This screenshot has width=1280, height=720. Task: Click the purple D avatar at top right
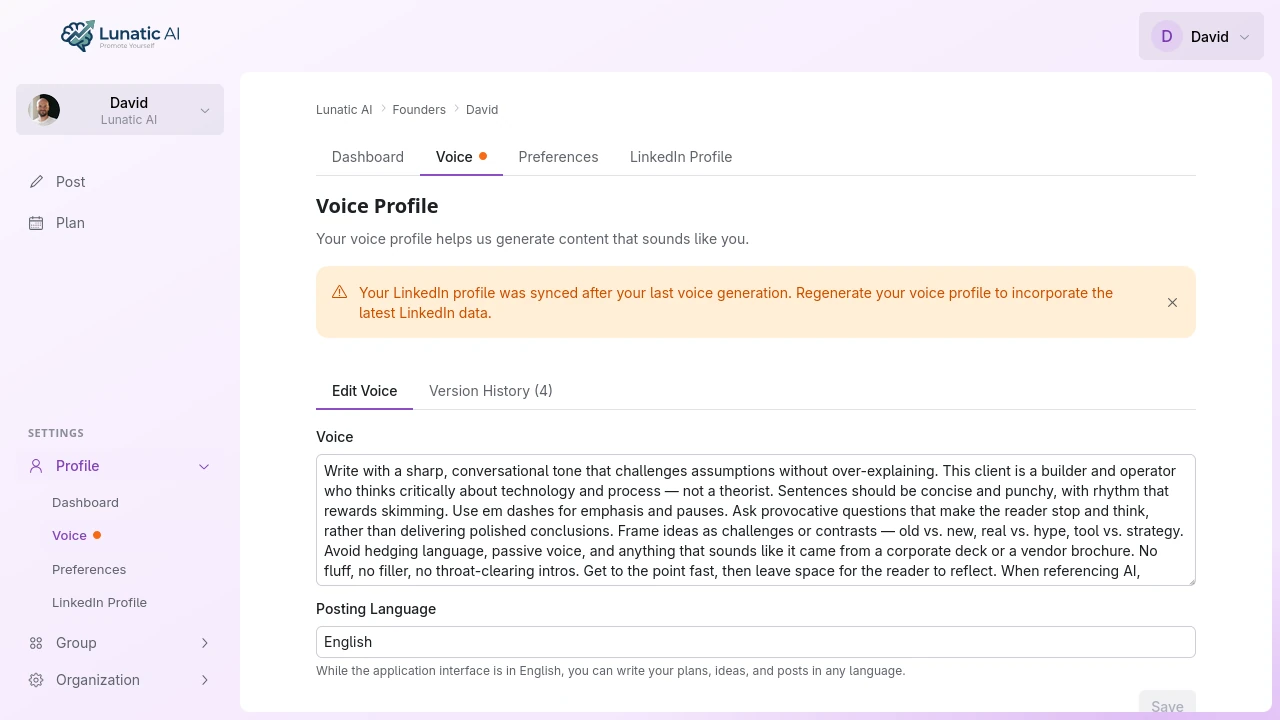click(x=1167, y=36)
